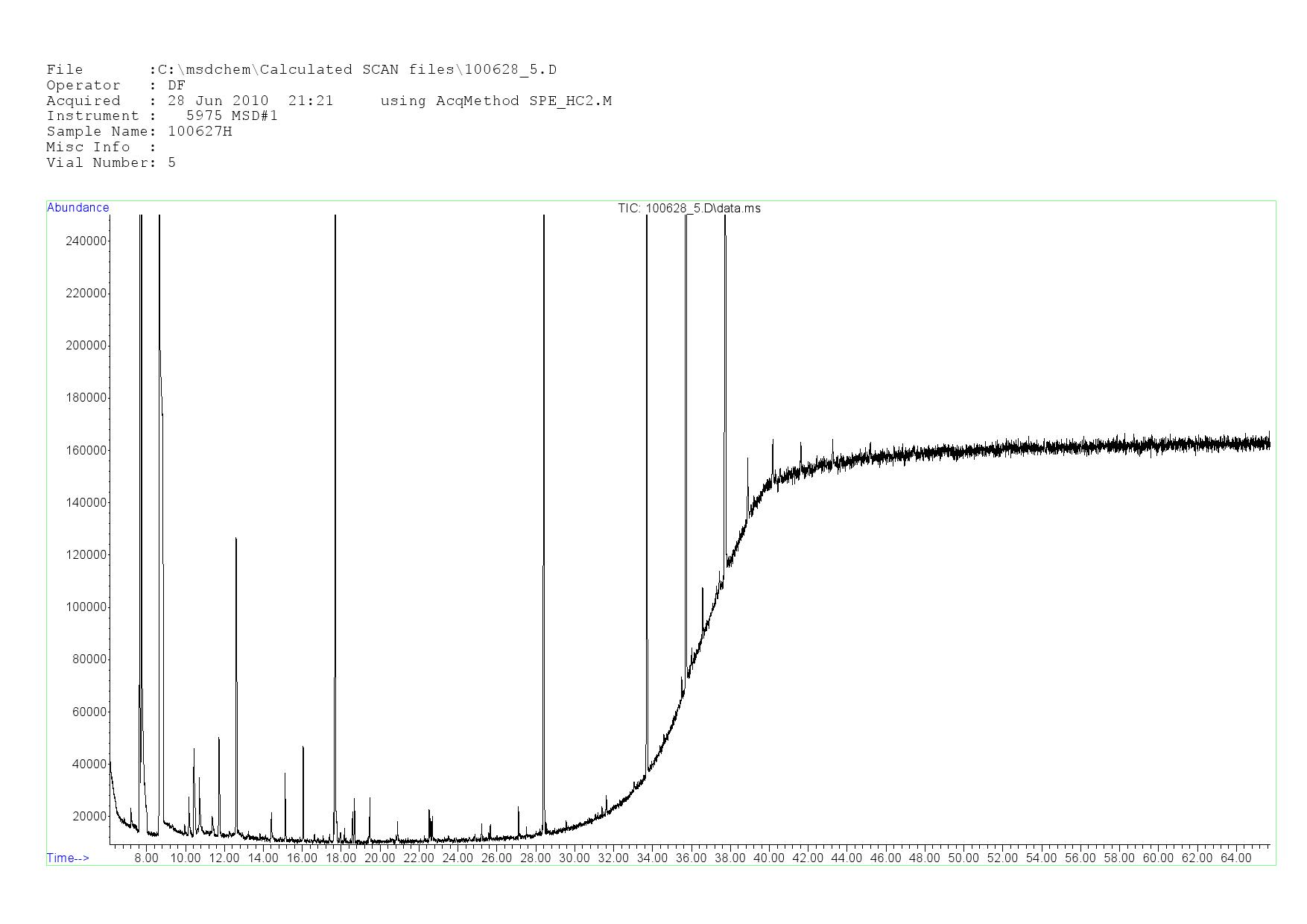Click the 240000 label on abundance axis
This screenshot has height=924, width=1307.
click(87, 241)
